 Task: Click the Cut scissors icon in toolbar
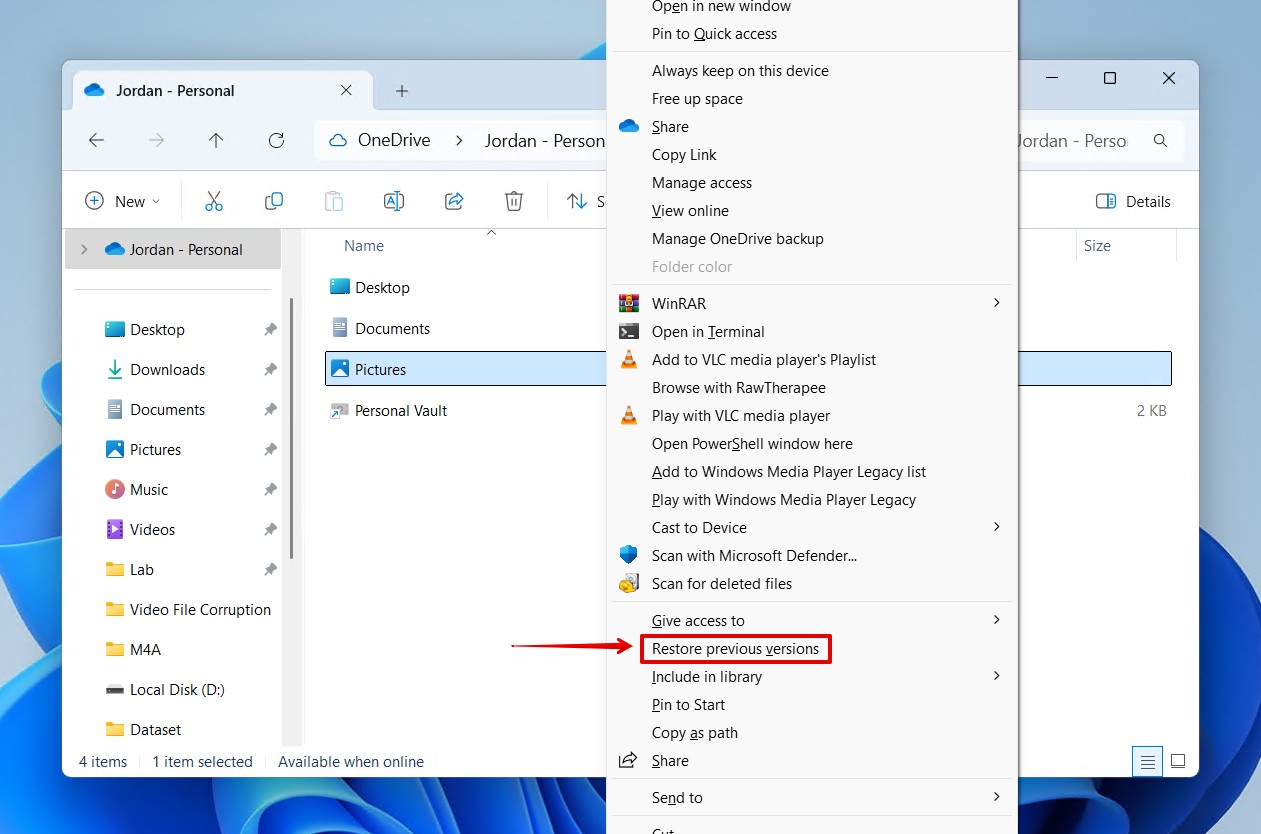(213, 201)
